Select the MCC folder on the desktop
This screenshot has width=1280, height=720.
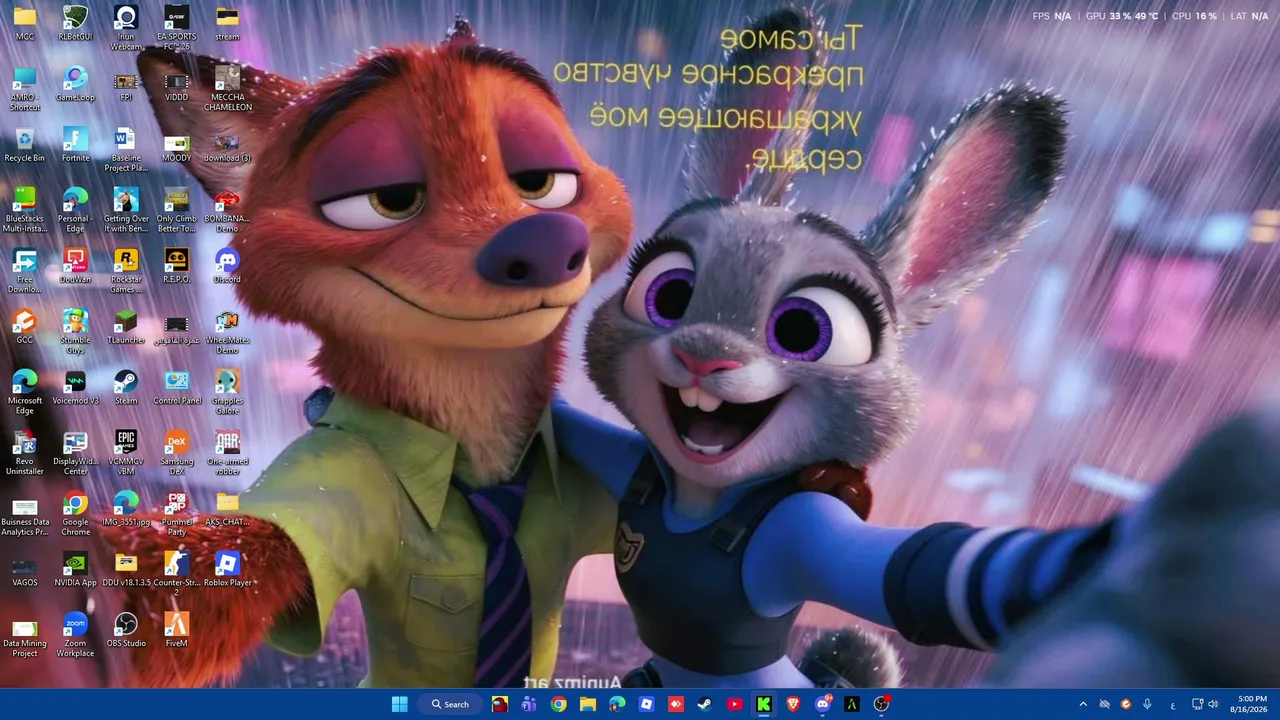click(25, 23)
